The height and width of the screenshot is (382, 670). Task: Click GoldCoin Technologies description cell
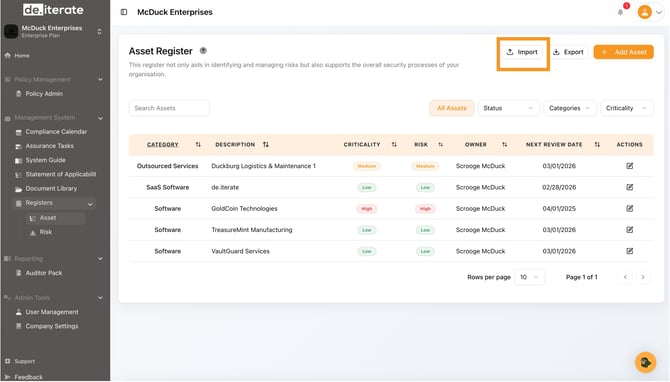coord(244,209)
